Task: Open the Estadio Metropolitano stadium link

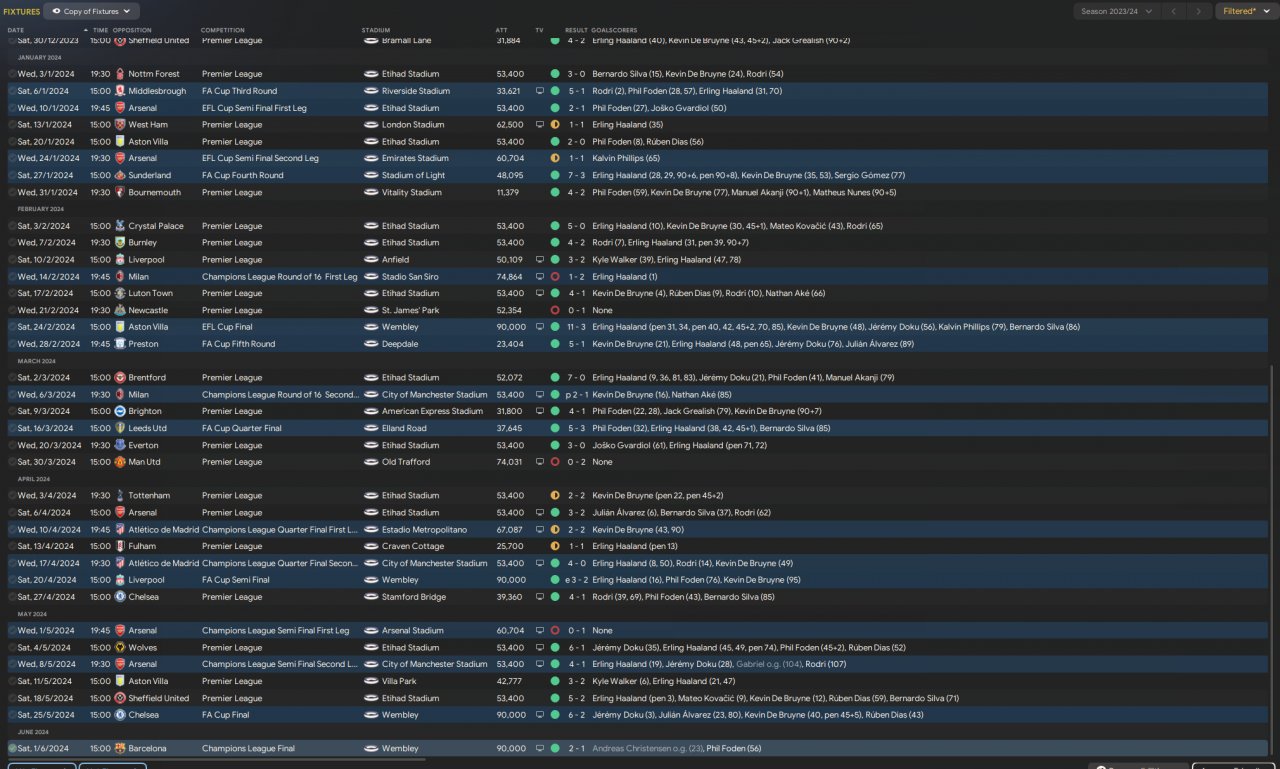Action: (424, 529)
